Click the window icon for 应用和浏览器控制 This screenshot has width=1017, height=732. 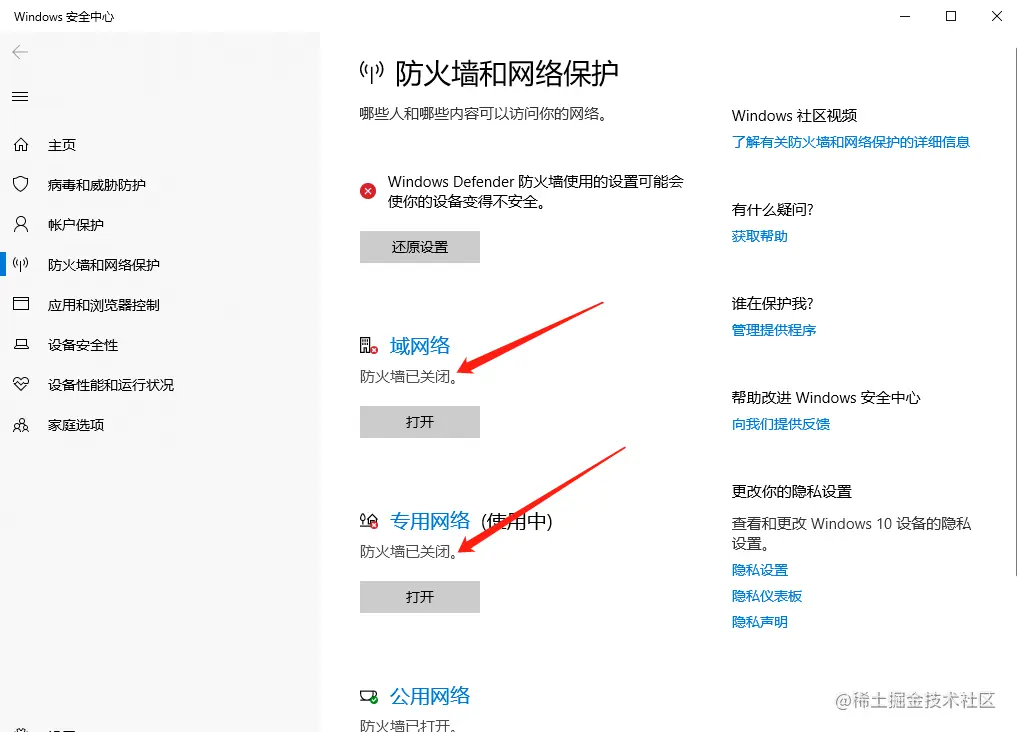pyautogui.click(x=21, y=304)
